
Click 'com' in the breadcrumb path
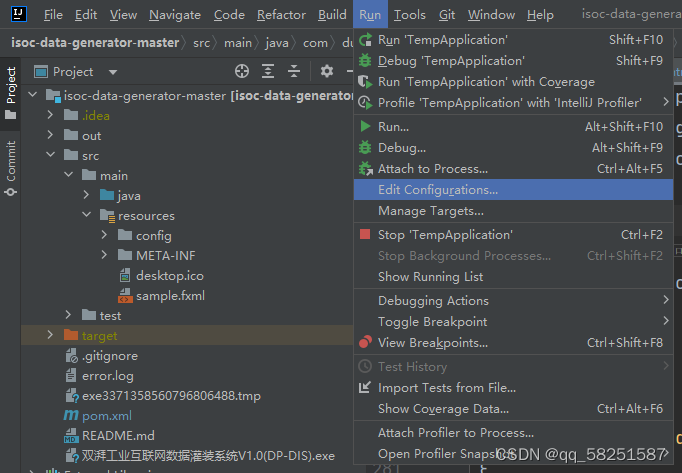315,43
